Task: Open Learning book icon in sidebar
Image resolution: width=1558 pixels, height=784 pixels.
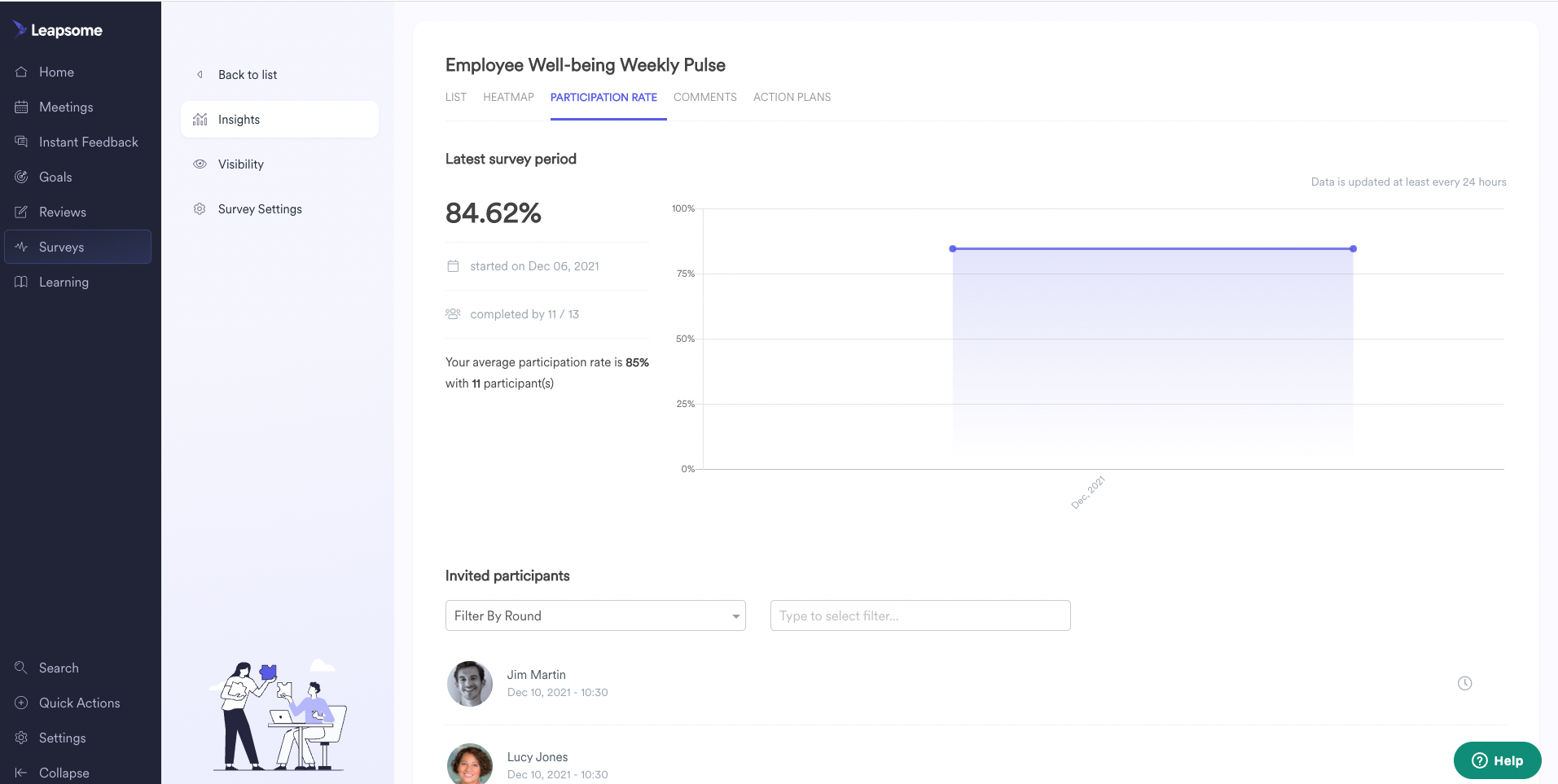Action: [x=21, y=282]
